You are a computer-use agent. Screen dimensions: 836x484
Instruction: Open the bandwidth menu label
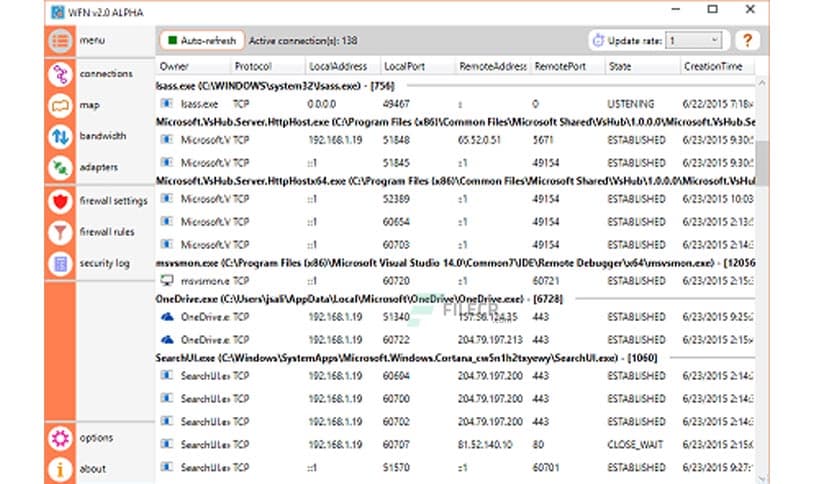[x=103, y=136]
